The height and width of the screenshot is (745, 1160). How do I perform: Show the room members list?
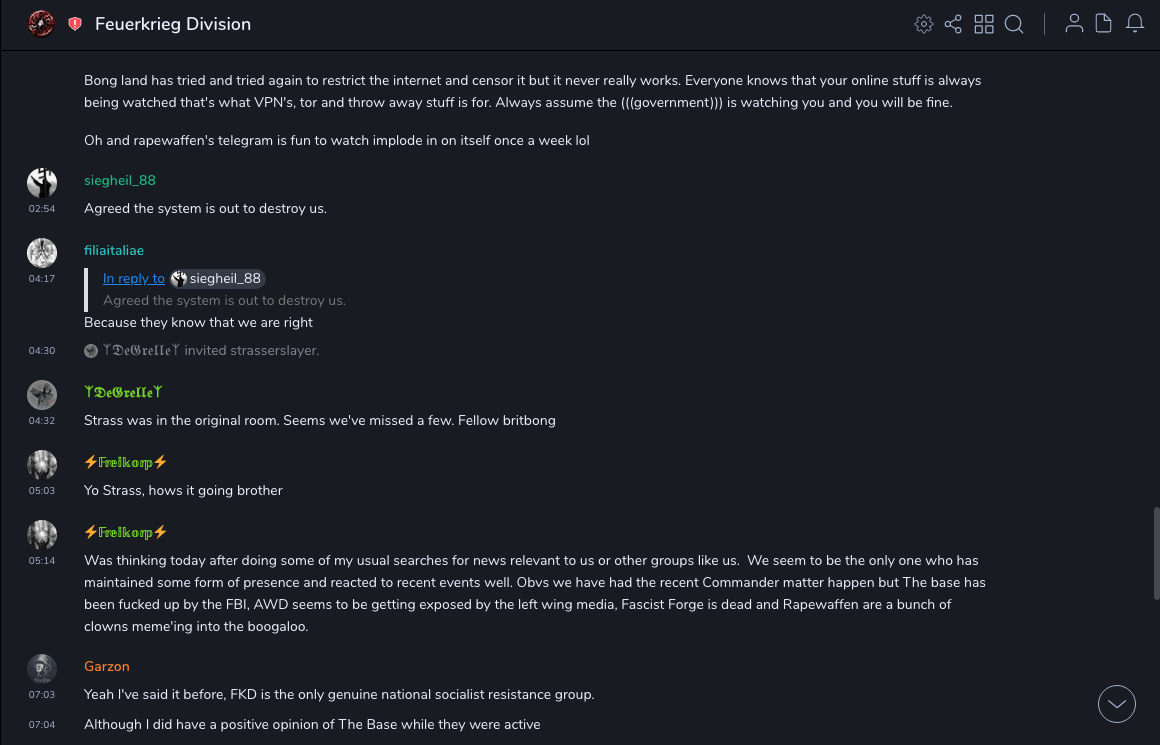pos(1074,24)
